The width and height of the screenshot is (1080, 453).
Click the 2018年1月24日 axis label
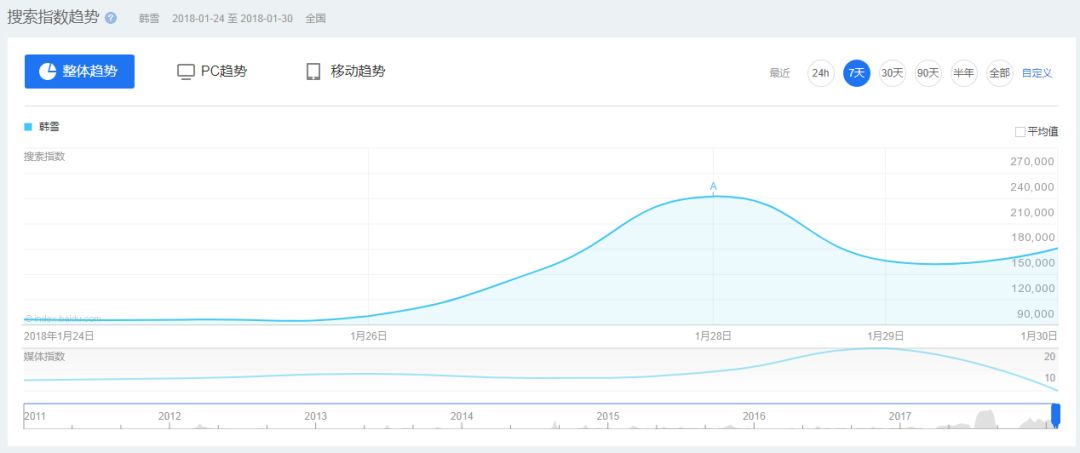pos(59,336)
